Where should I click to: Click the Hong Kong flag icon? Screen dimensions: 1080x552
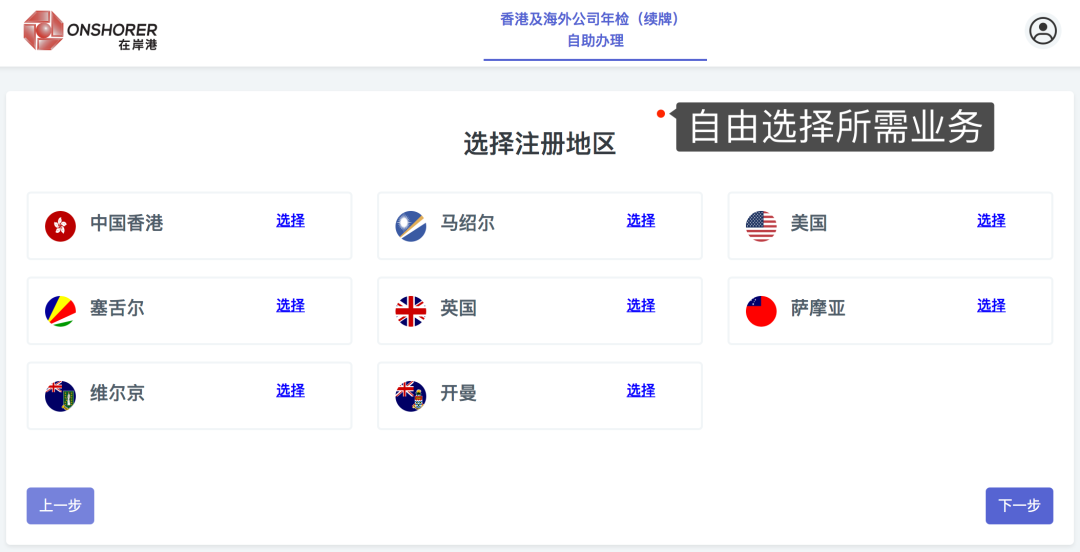61,226
